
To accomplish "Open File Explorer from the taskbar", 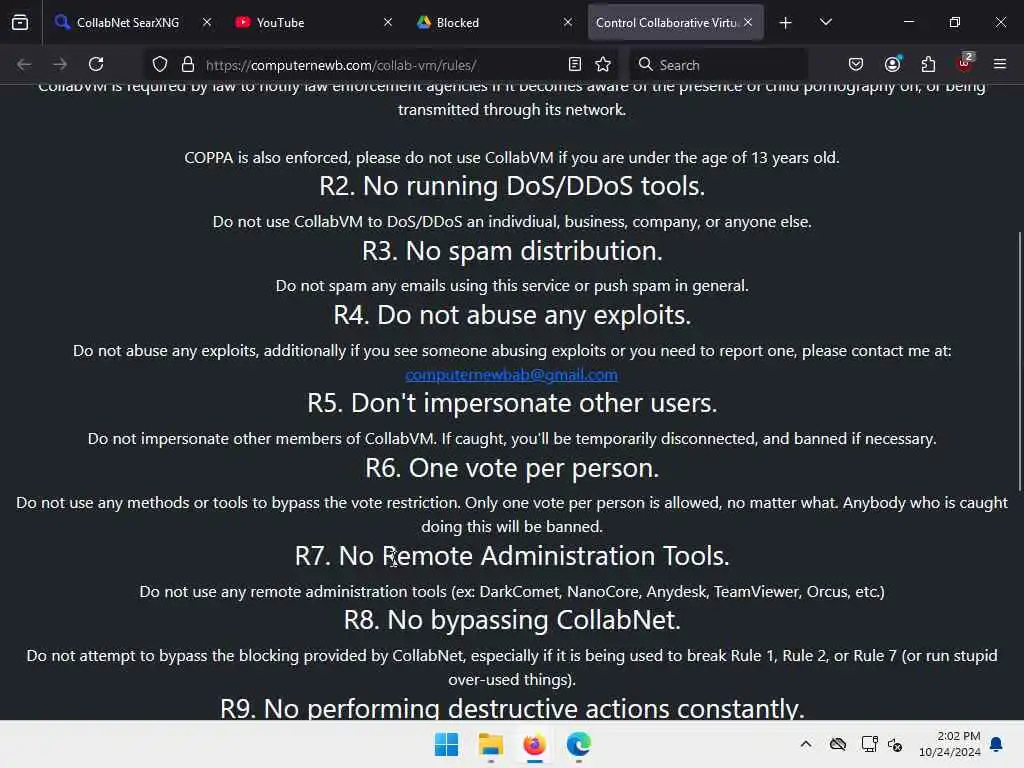I will 490,744.
